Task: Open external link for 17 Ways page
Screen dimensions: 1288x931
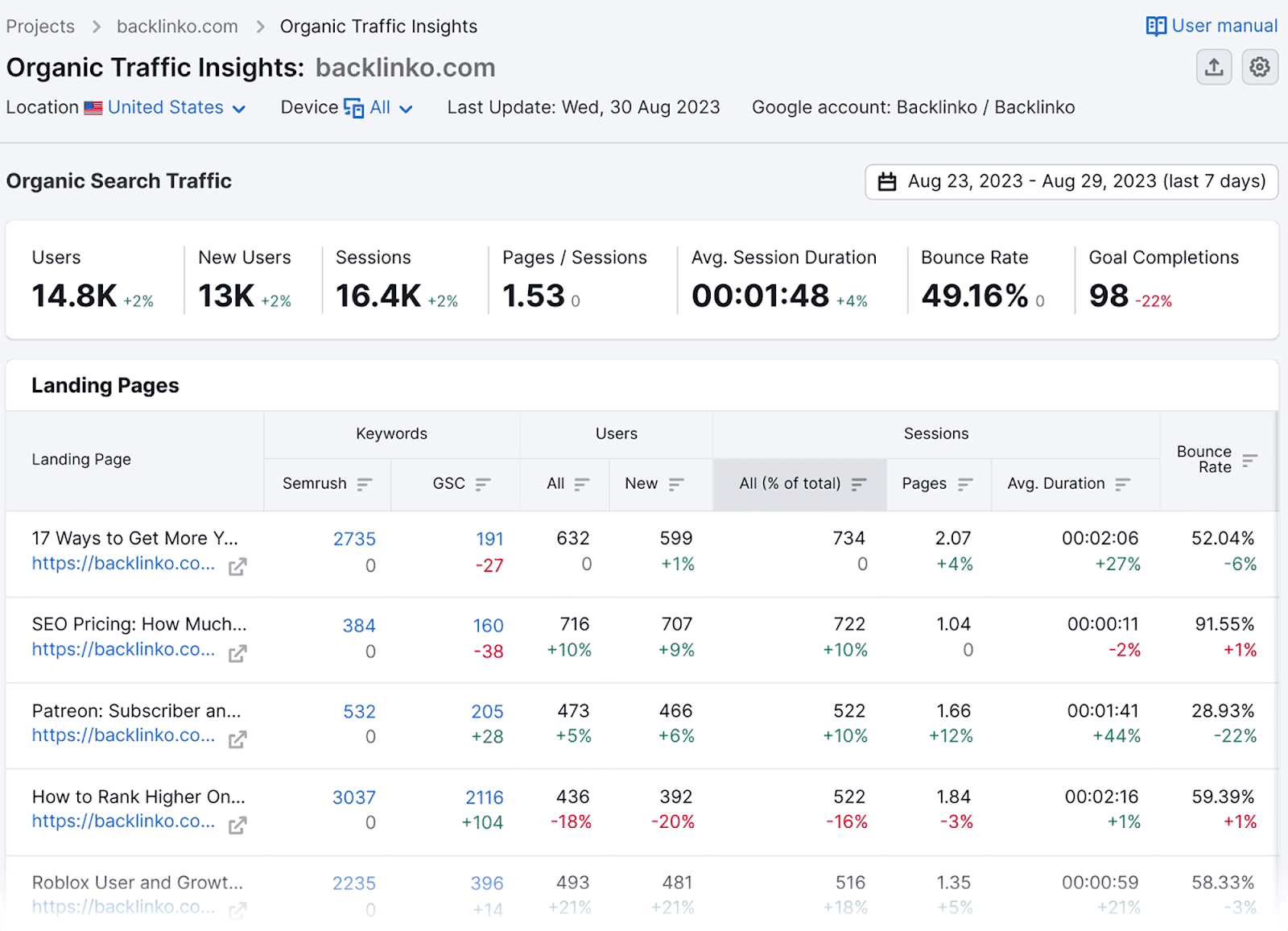Action: [237, 567]
